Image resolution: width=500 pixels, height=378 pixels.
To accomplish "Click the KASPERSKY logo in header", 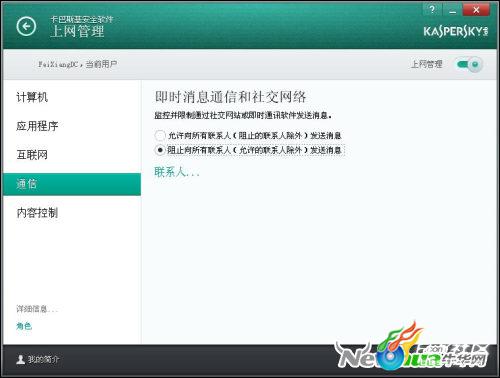I will 456,32.
